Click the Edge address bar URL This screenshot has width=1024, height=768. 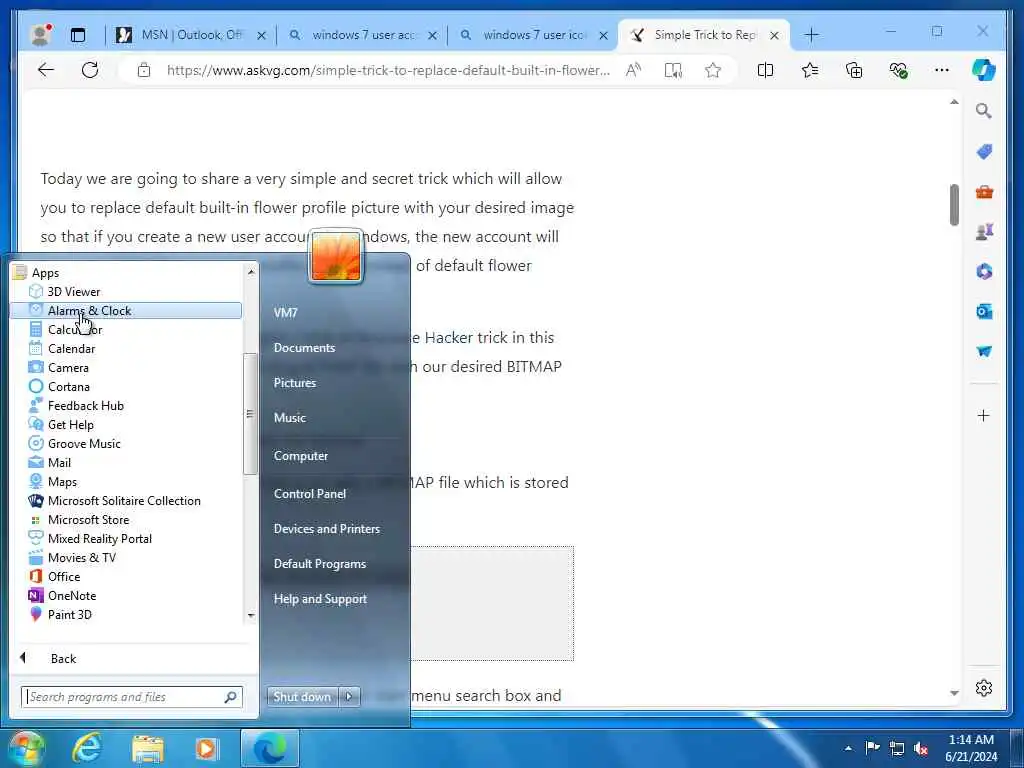(388, 70)
